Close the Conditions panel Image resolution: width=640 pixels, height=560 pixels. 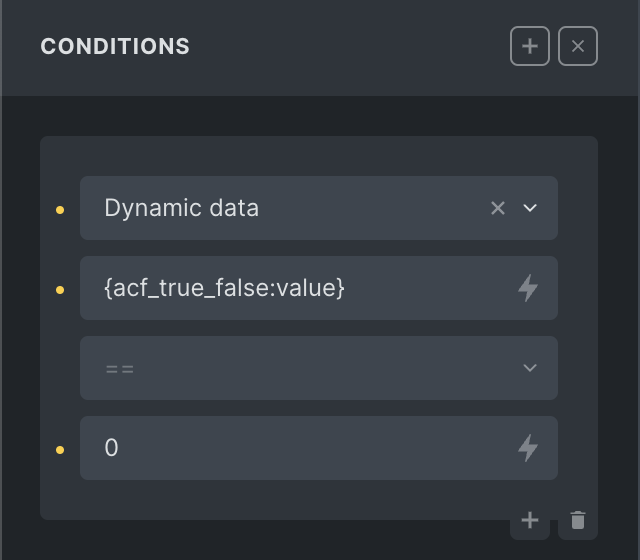point(578,46)
